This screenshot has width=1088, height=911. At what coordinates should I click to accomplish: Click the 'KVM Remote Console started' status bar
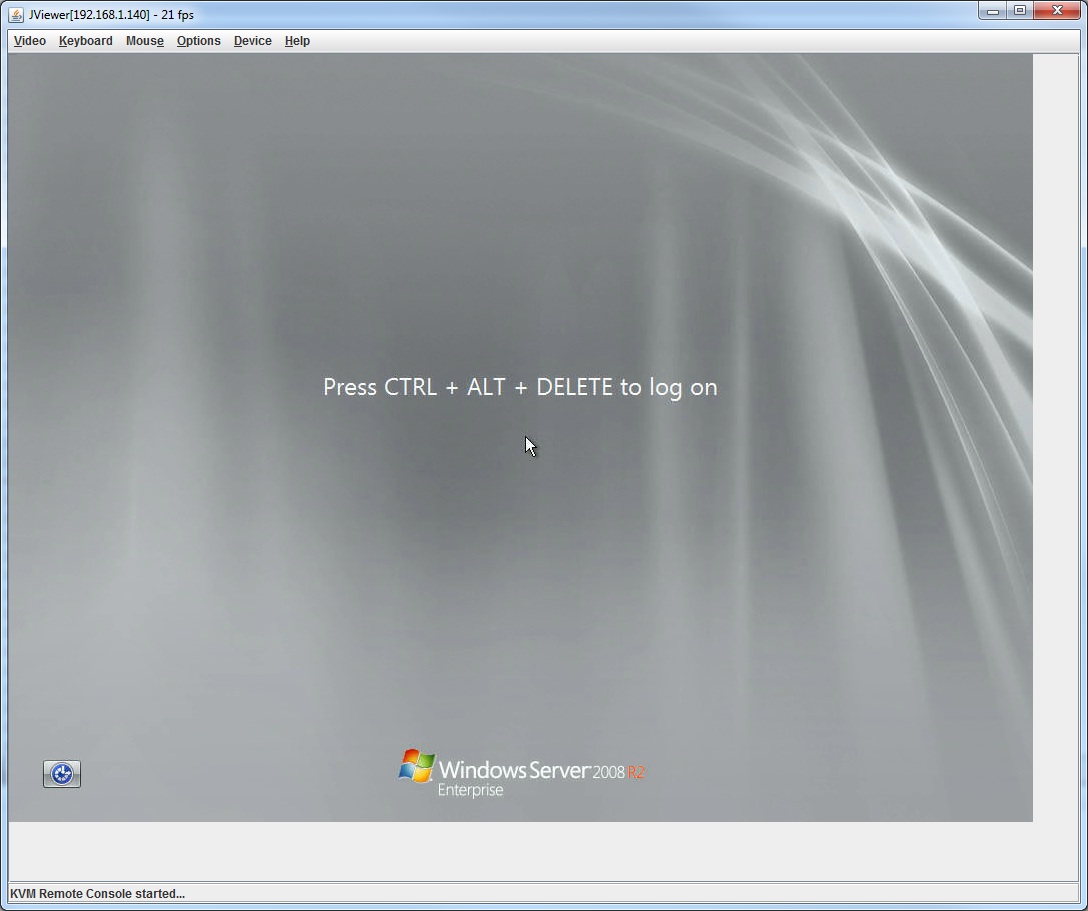[x=98, y=894]
